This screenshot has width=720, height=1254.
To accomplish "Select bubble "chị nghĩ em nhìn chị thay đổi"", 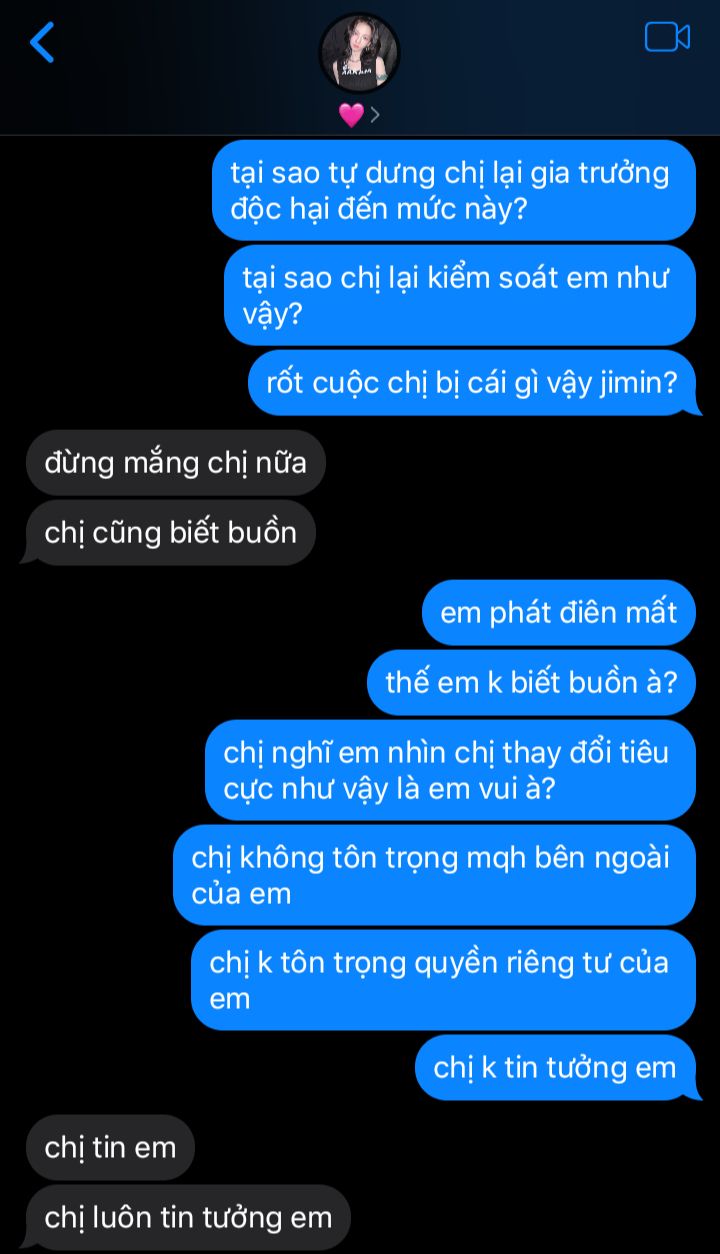I will 451,770.
